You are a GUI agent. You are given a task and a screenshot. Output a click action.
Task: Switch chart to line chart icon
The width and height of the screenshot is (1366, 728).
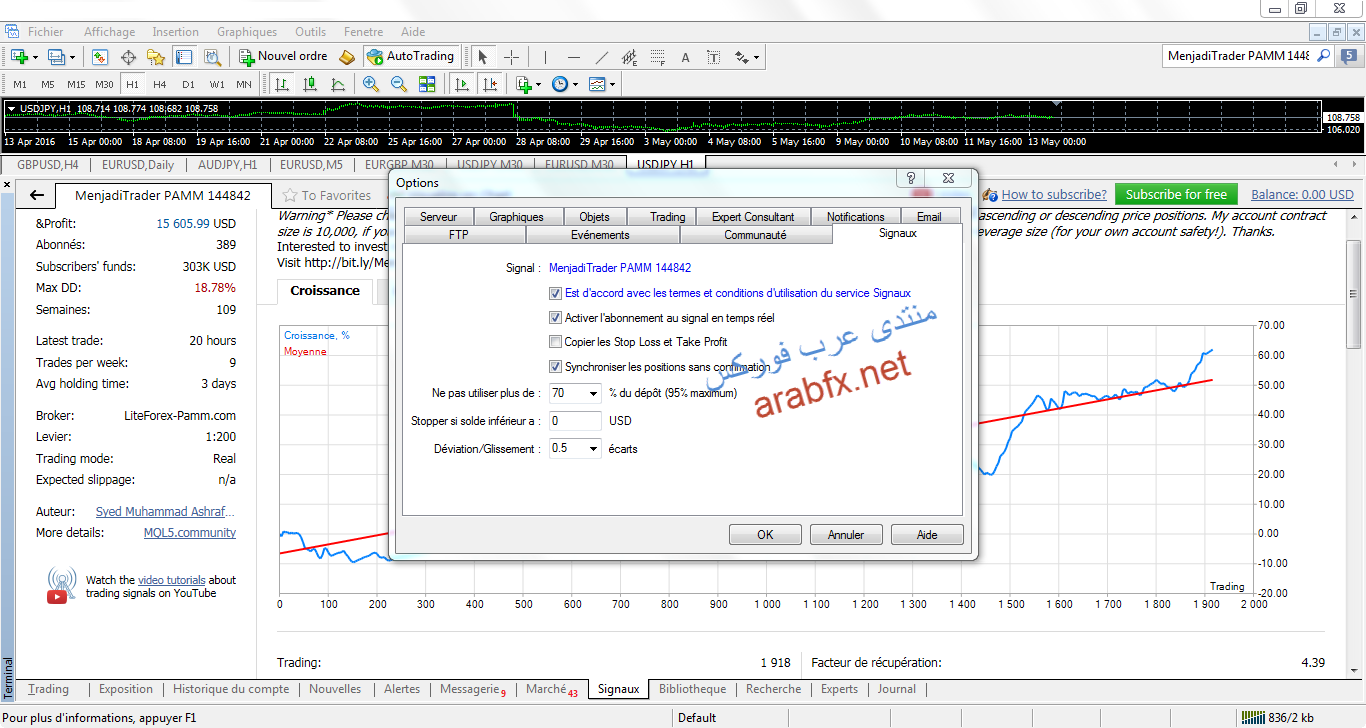(x=338, y=84)
